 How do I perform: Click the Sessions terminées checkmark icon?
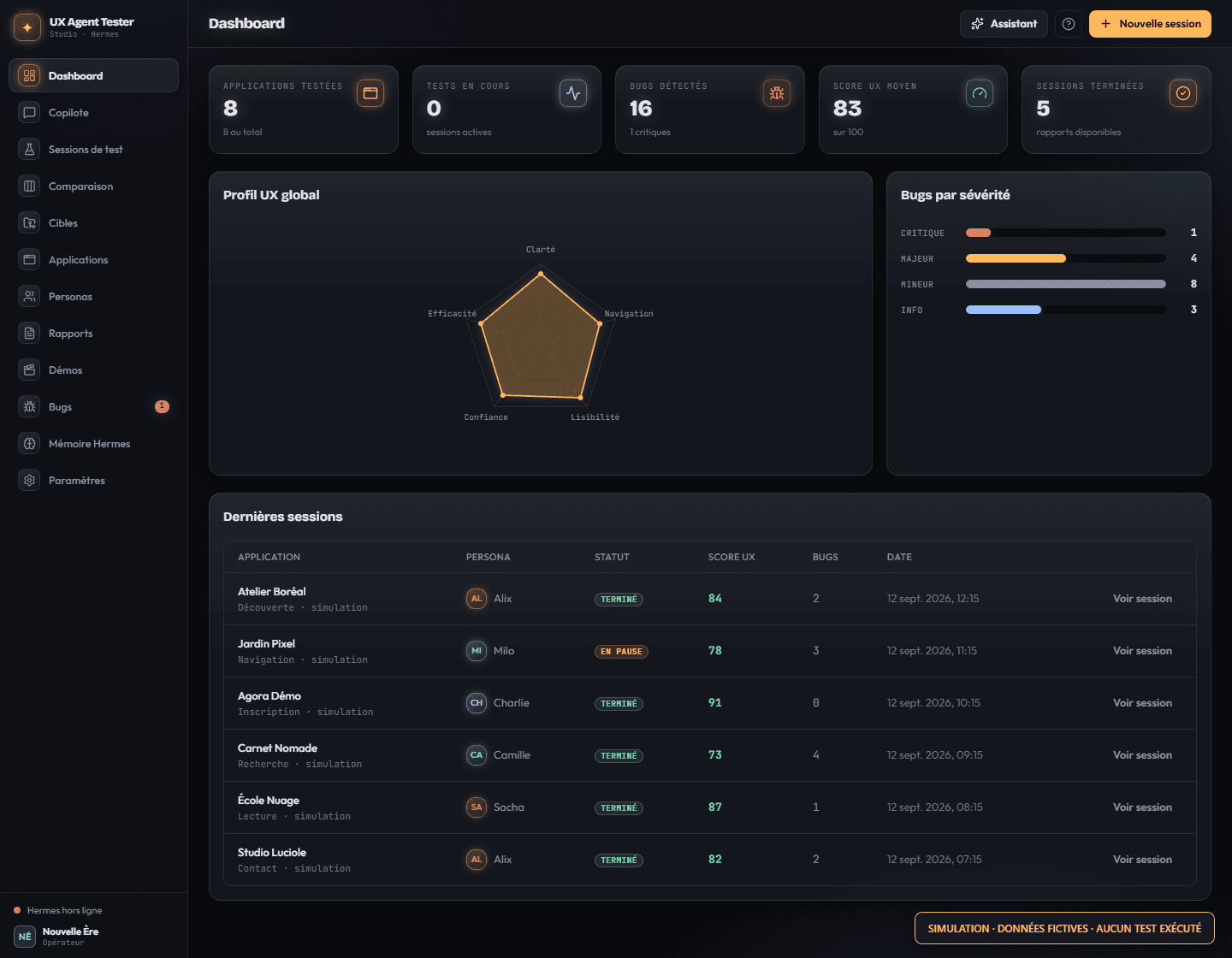pyautogui.click(x=1183, y=93)
